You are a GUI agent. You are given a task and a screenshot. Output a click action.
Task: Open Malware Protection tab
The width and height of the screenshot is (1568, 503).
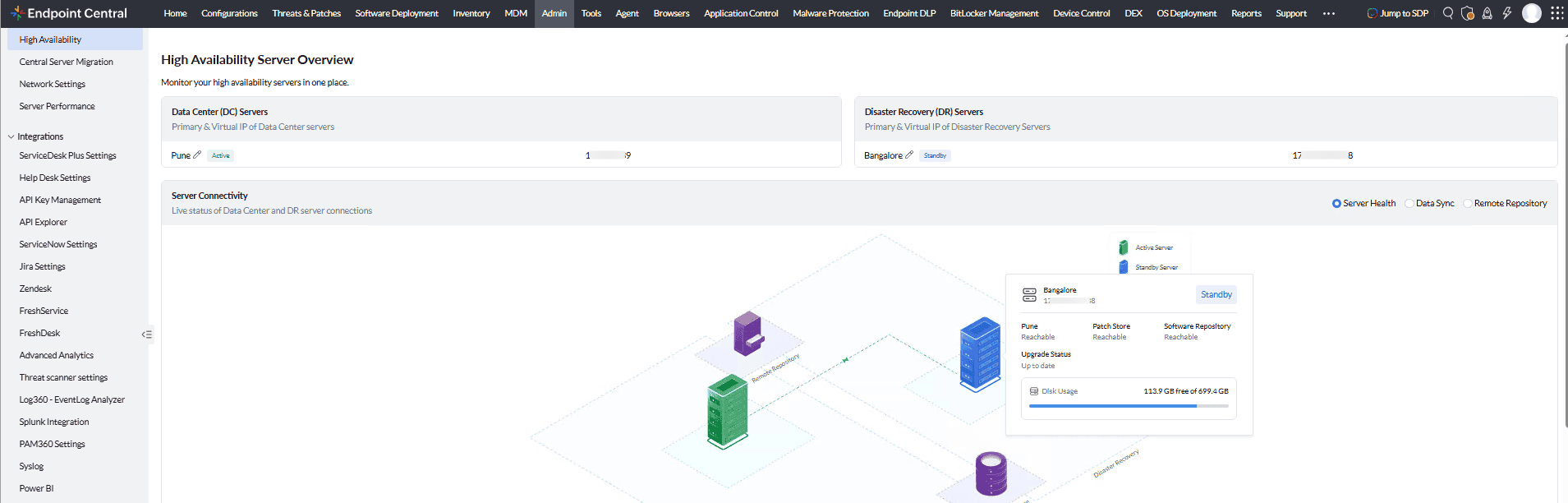[830, 13]
